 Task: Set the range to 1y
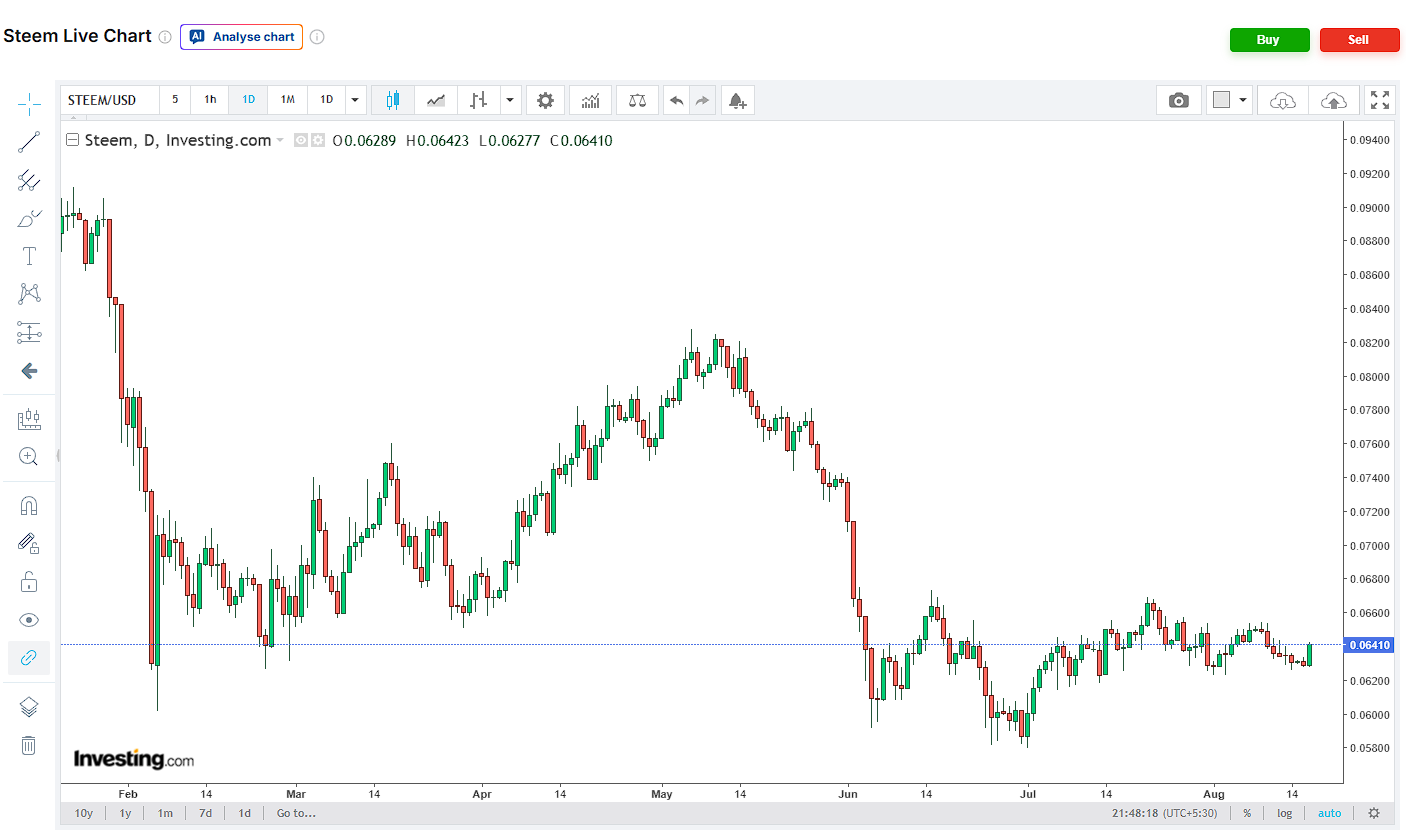pyautogui.click(x=126, y=813)
